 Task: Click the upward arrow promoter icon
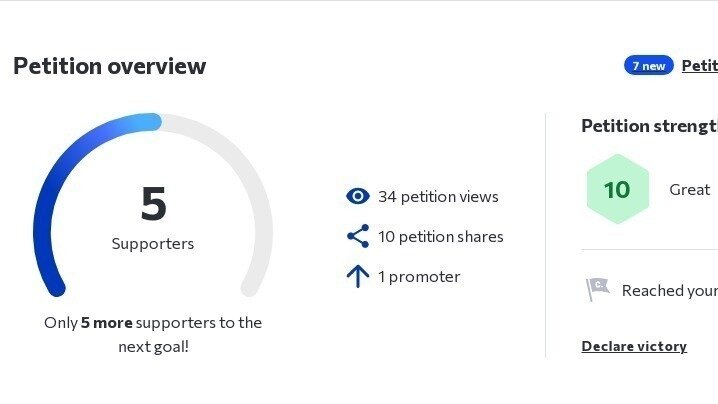[x=358, y=276]
